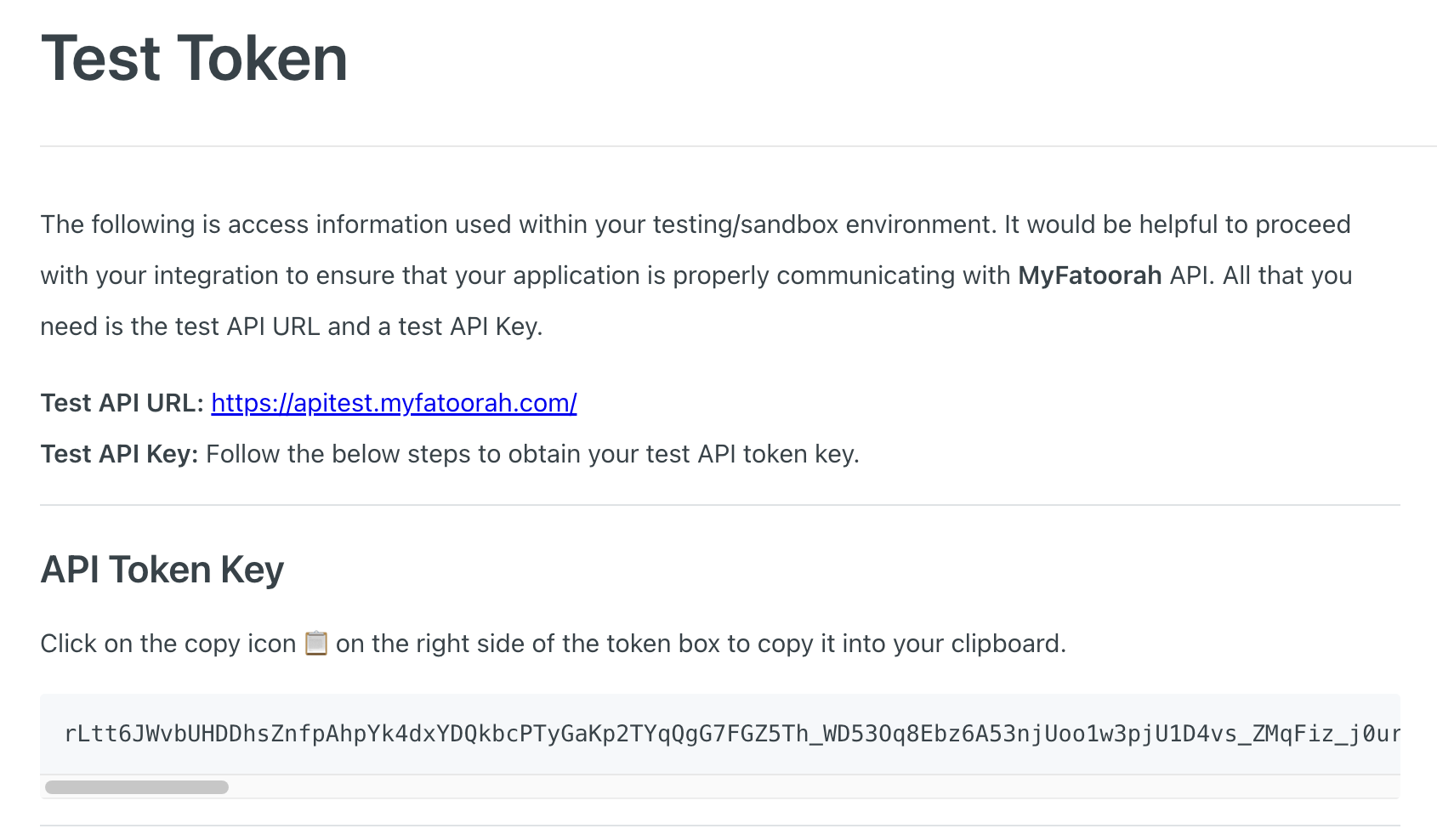Click scrollbar track right of the thumb
The image size is (1437, 840).
765,787
